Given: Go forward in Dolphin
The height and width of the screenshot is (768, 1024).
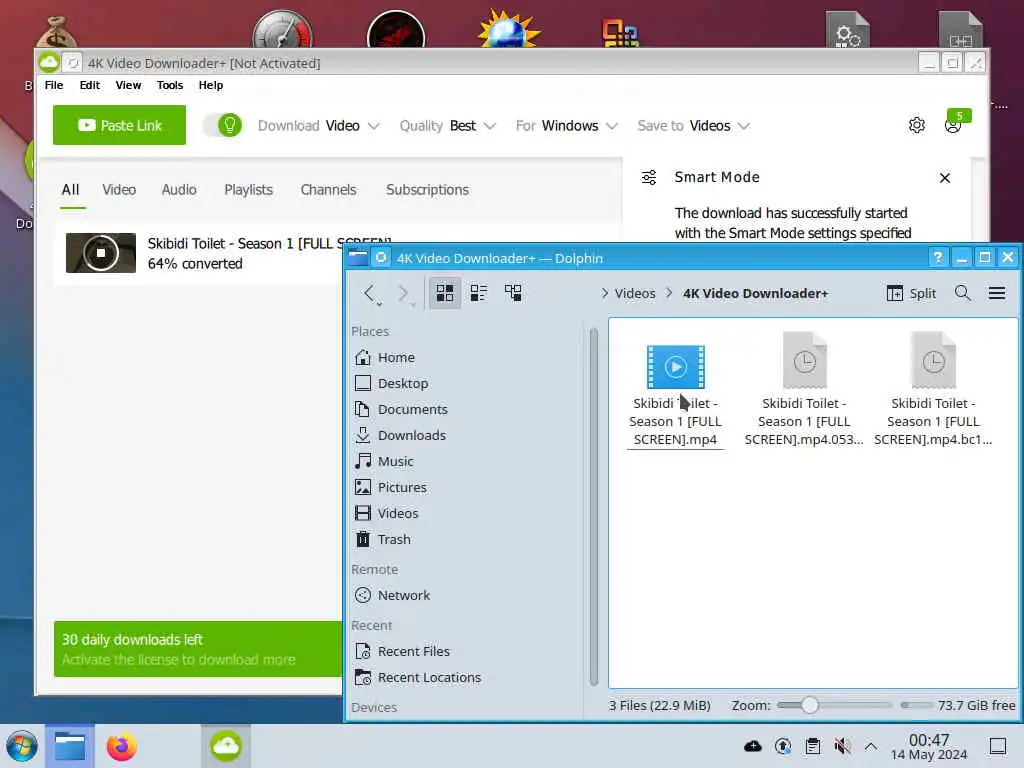Looking at the screenshot, I should pos(403,293).
